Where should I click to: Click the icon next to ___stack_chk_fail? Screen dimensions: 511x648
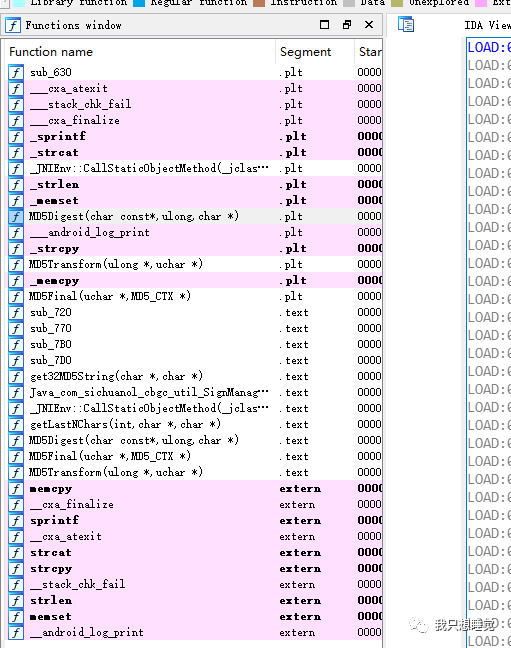(16, 104)
